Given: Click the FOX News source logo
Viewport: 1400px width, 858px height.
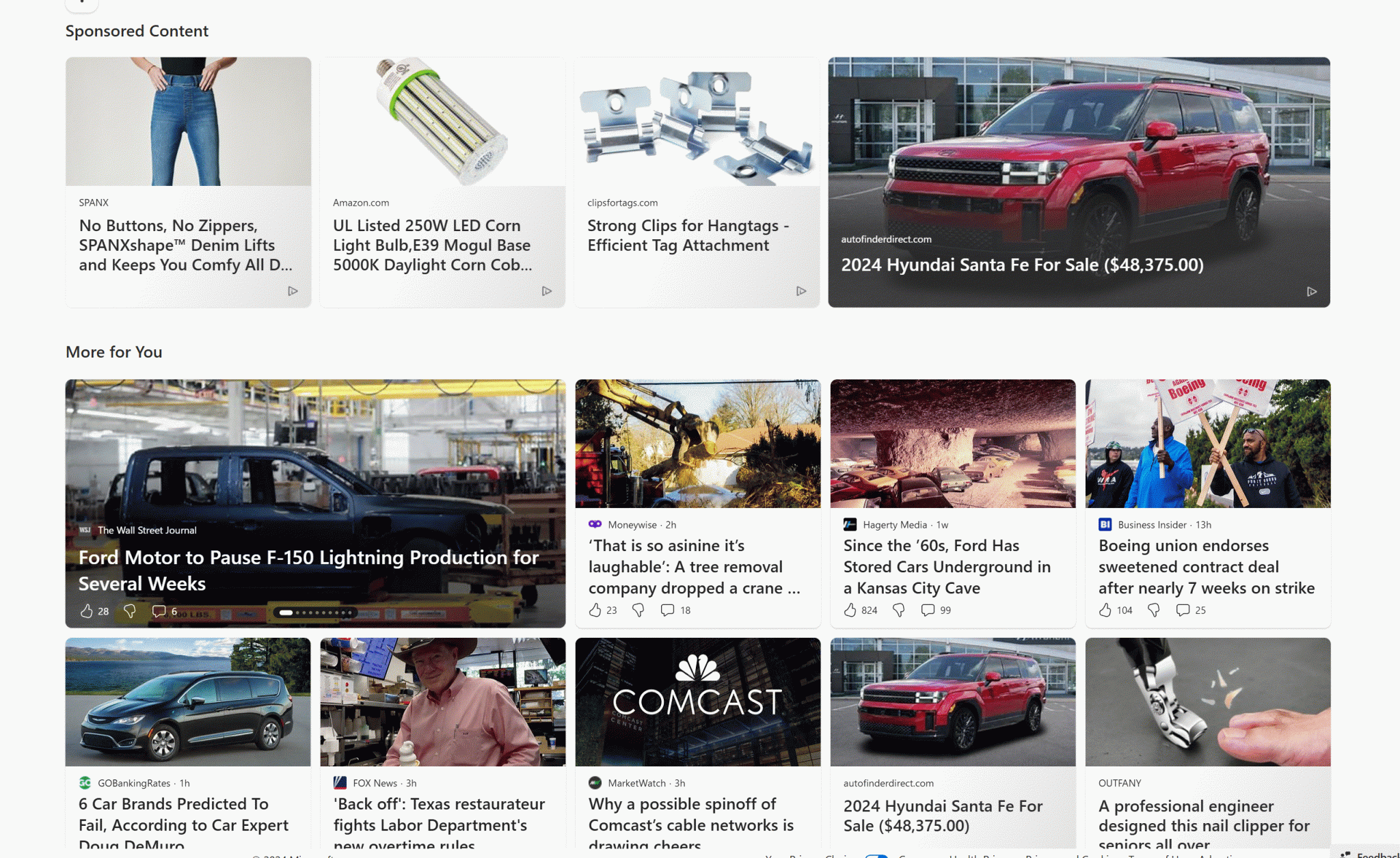Looking at the screenshot, I should (340, 783).
